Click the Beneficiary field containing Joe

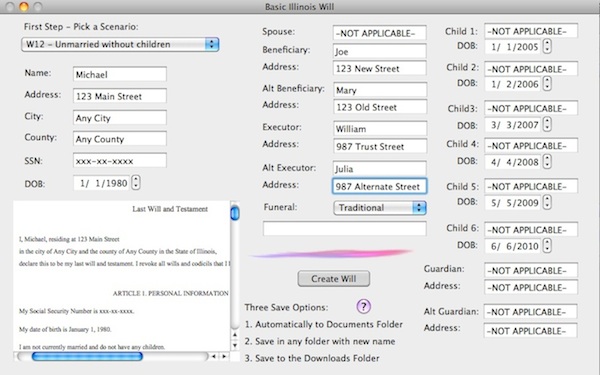[380, 51]
